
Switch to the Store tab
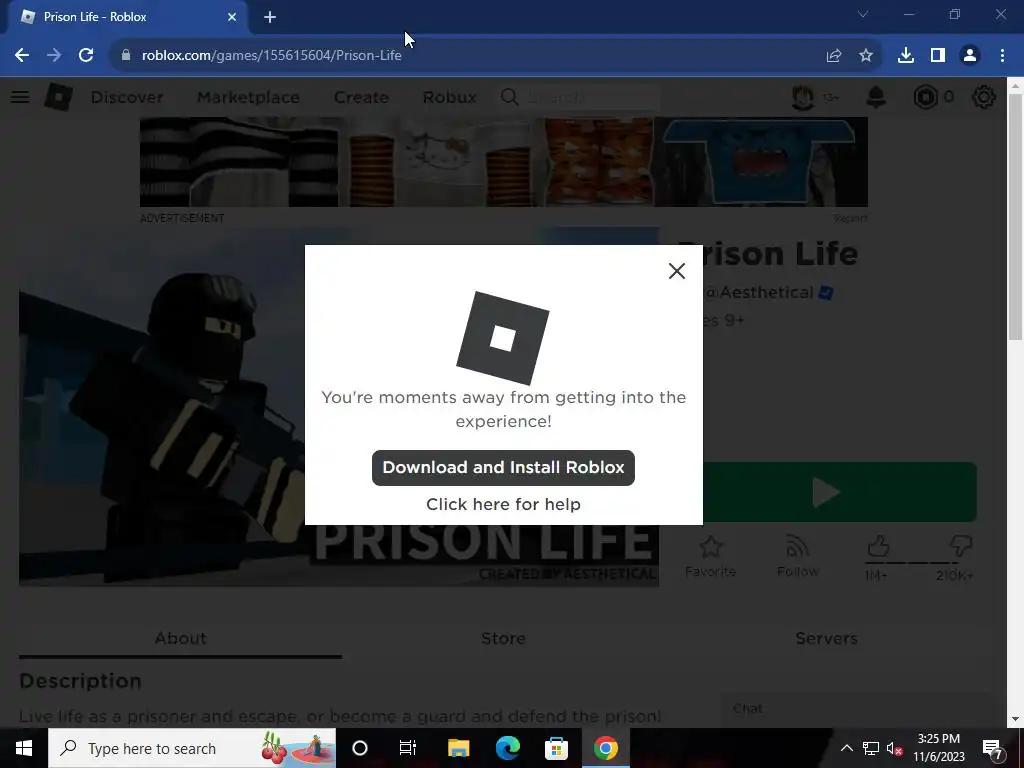tap(503, 638)
